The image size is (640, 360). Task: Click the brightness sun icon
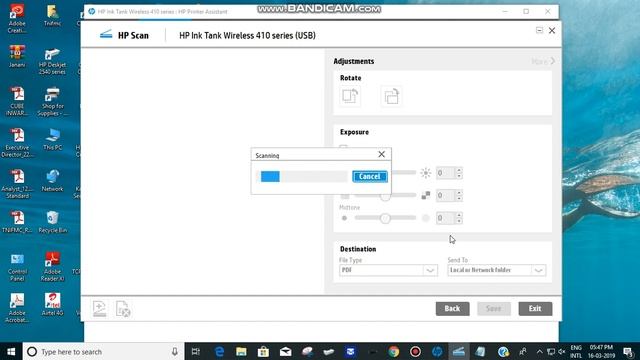pyautogui.click(x=426, y=173)
